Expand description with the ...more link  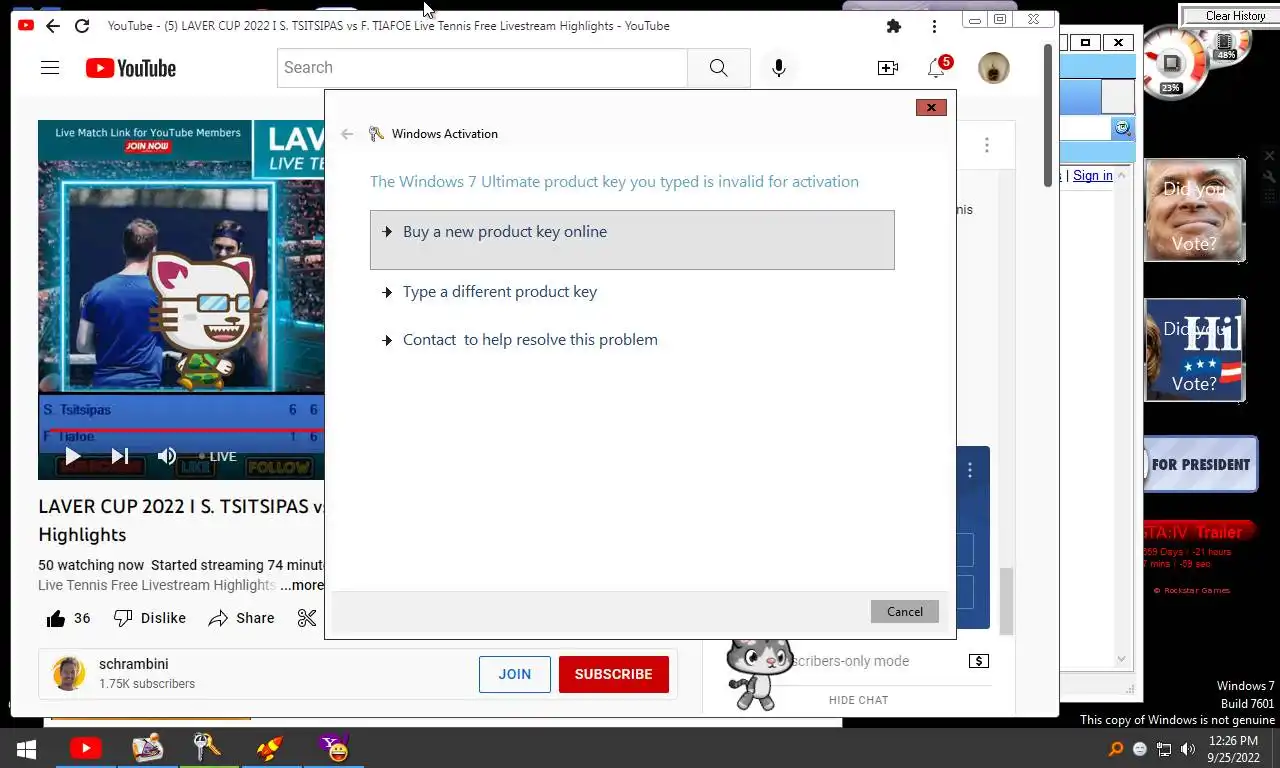tap(301, 585)
